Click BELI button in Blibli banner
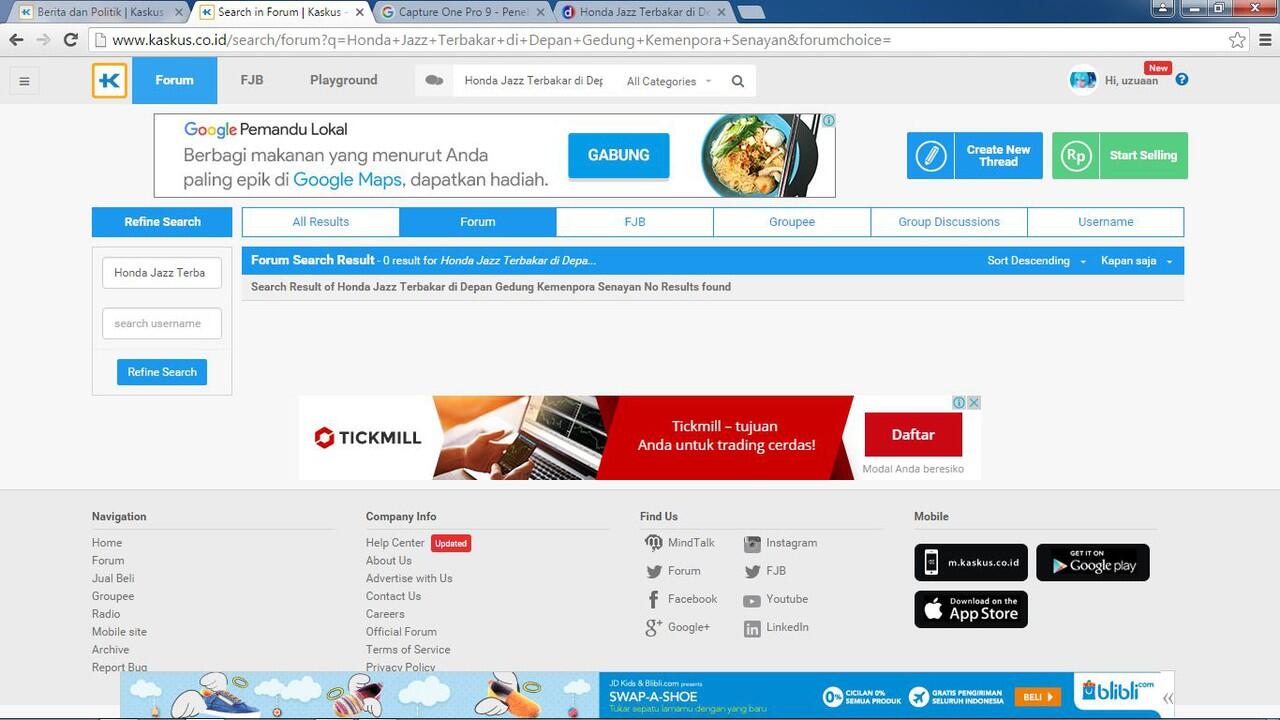 click(x=1039, y=697)
